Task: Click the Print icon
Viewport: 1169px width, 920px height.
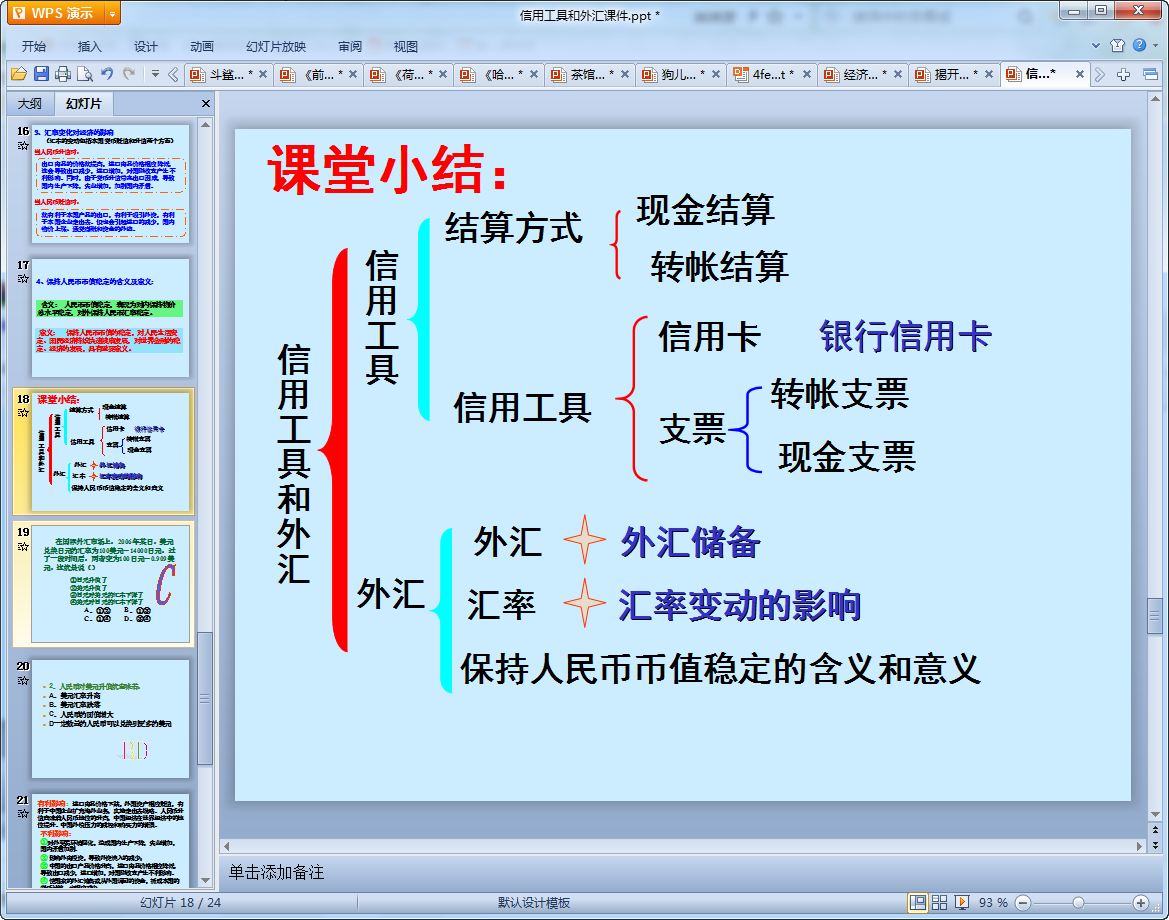Action: 63,73
